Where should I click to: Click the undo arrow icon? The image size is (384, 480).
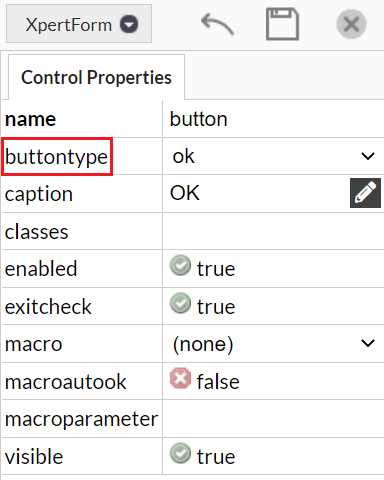point(217,24)
